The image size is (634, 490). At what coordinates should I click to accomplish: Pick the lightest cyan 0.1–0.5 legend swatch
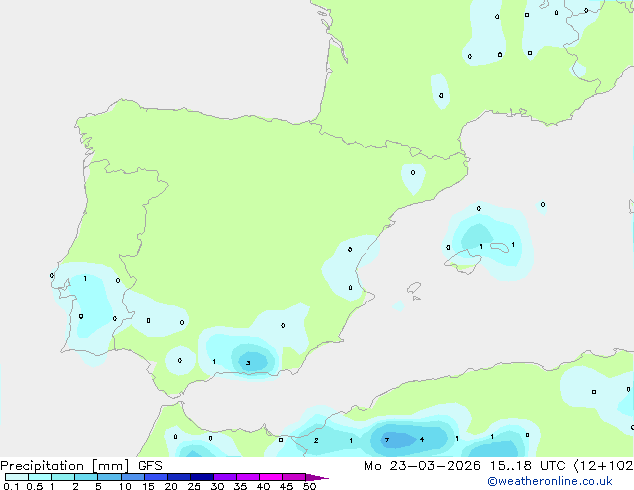(x=17, y=477)
